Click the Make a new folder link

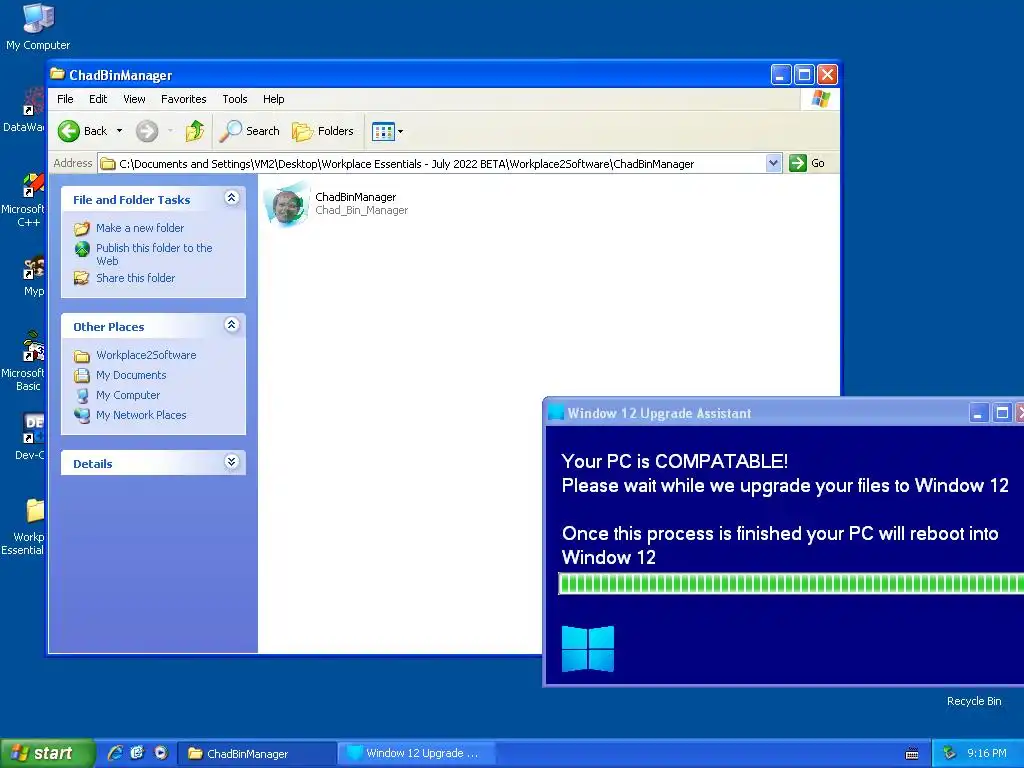click(140, 228)
